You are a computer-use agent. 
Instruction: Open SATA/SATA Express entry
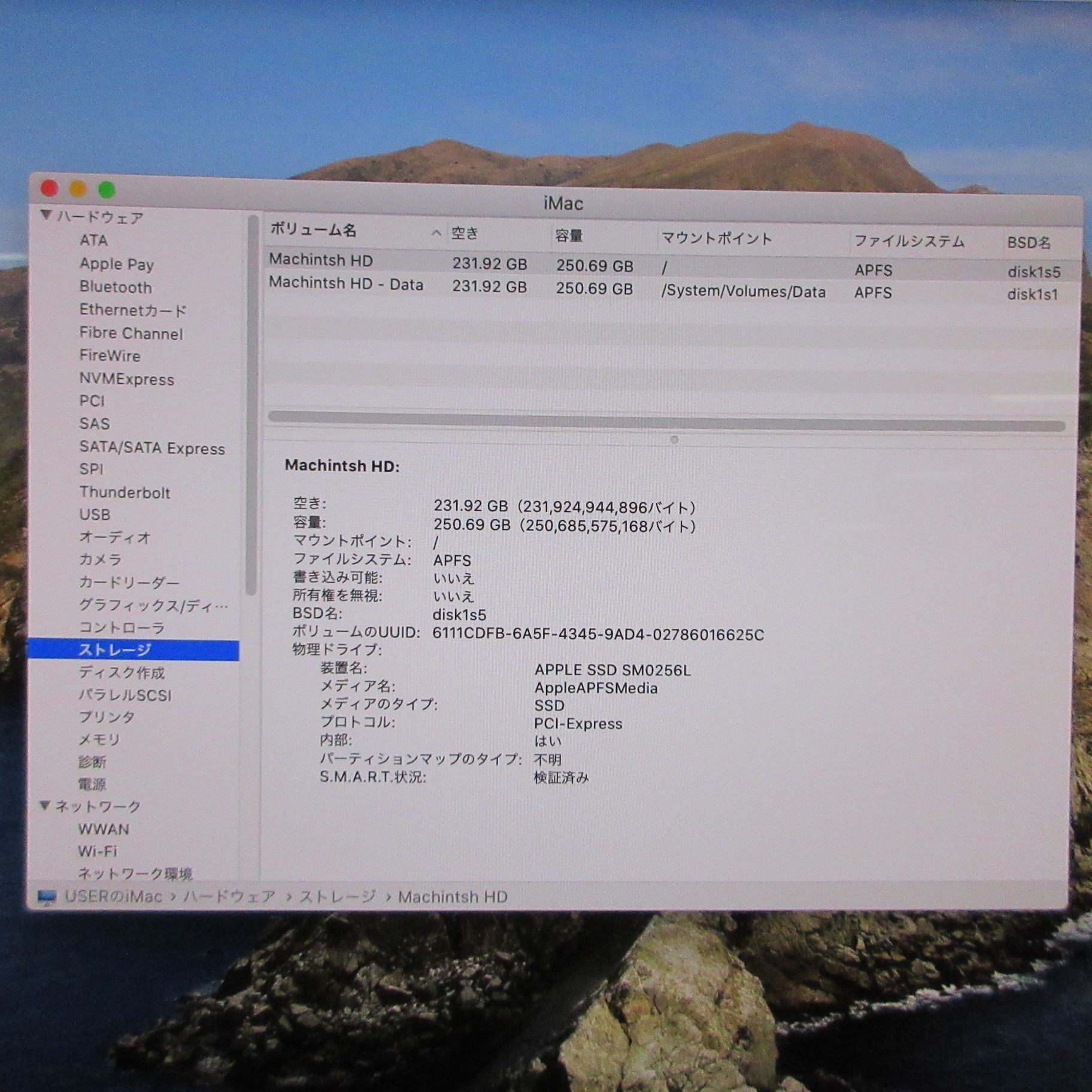pyautogui.click(x=152, y=448)
